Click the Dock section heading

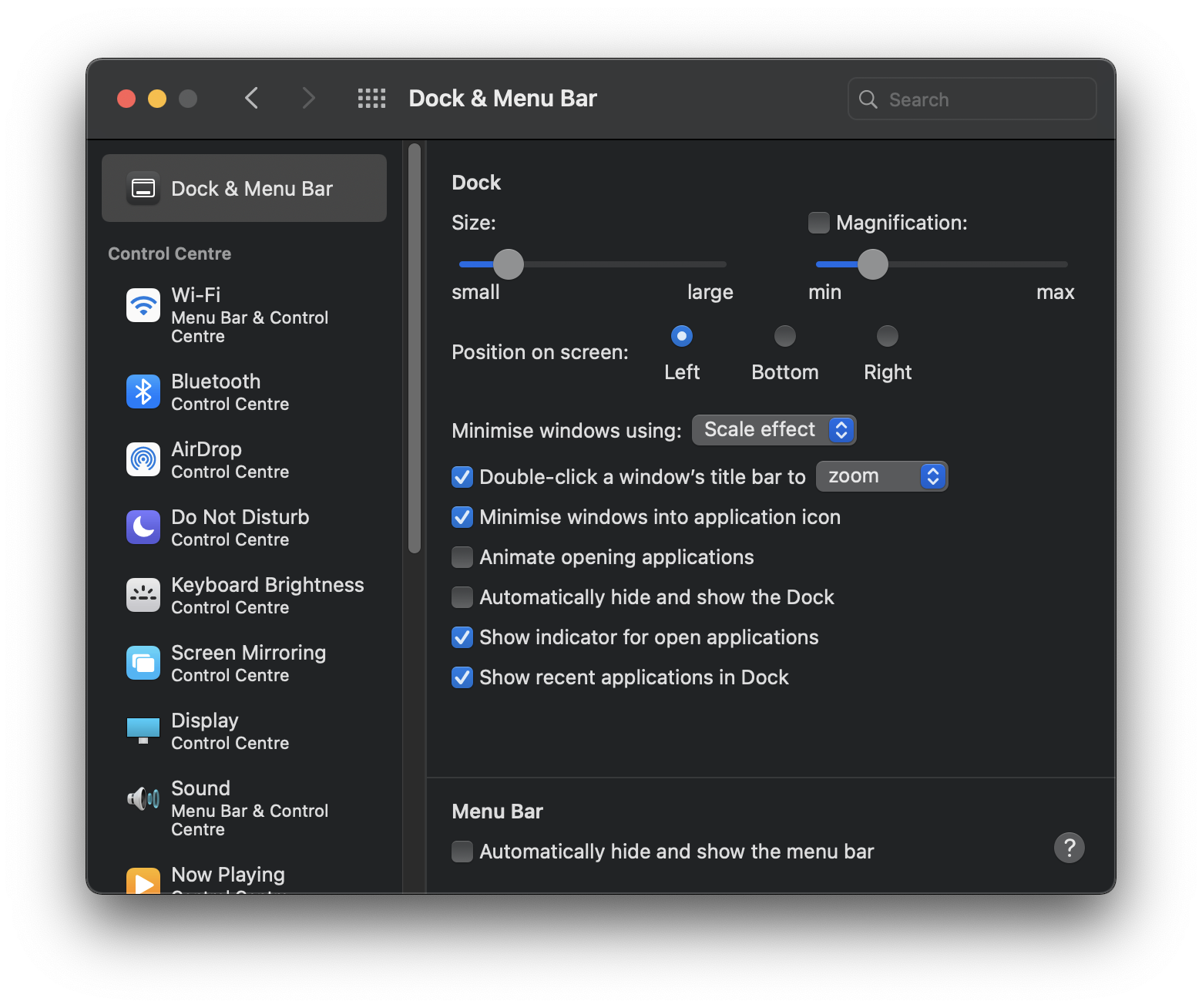[x=476, y=183]
